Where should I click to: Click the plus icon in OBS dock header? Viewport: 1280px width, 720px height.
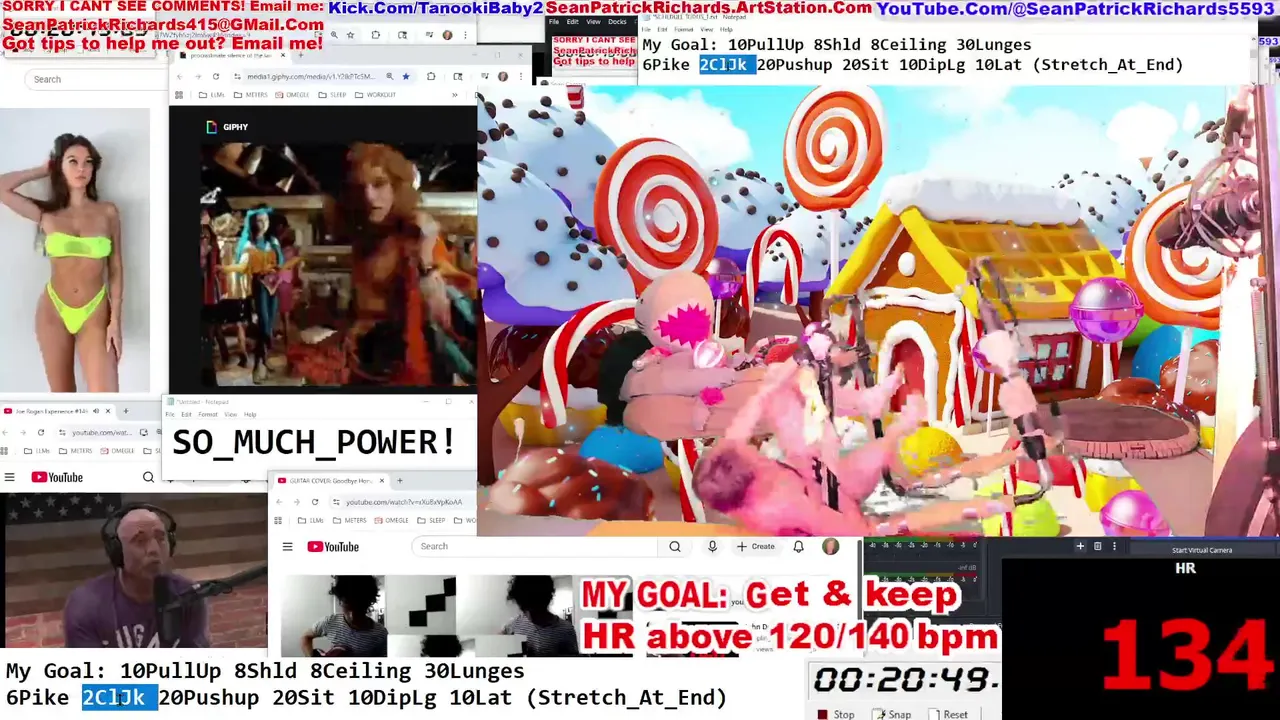click(1080, 546)
